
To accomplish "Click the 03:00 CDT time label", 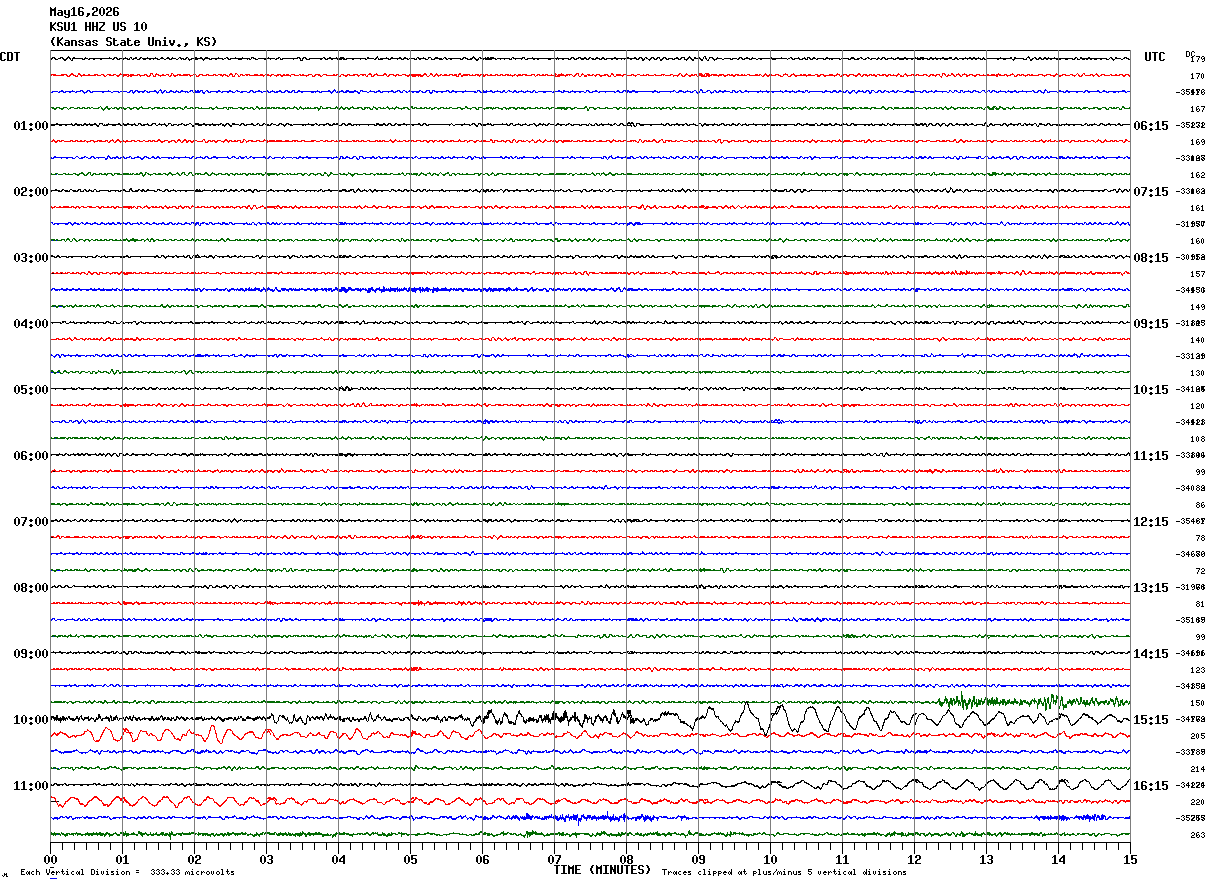I will tap(30, 258).
